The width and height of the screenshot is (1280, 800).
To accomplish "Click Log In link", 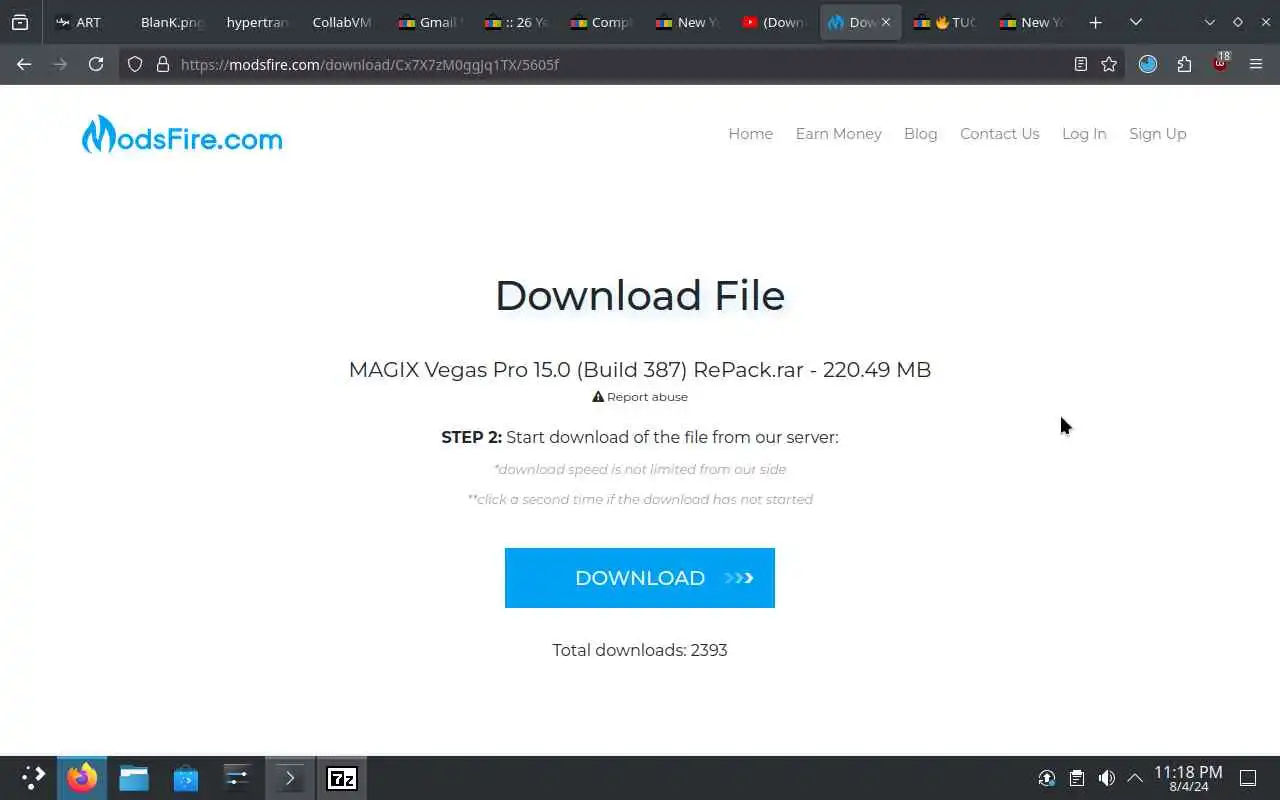I will (1084, 134).
